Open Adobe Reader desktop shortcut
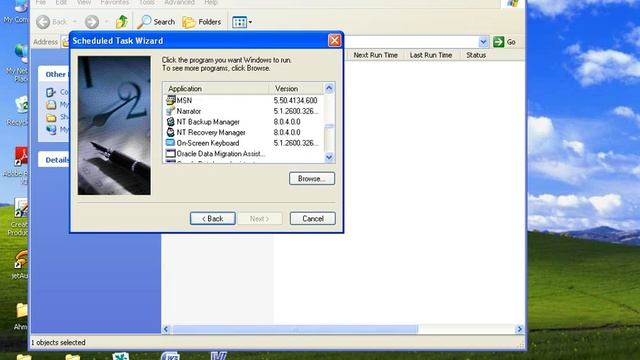 click(17, 165)
